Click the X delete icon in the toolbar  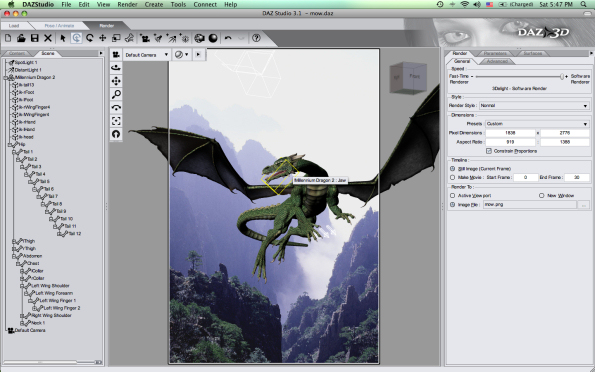48,38
